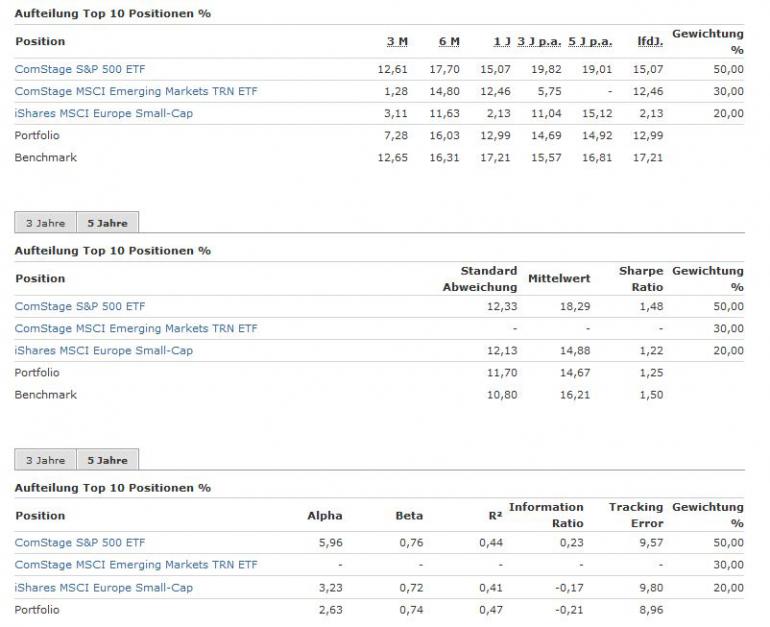Switch to 3 Jahre tab above Standard Abweichung table

tap(45, 223)
